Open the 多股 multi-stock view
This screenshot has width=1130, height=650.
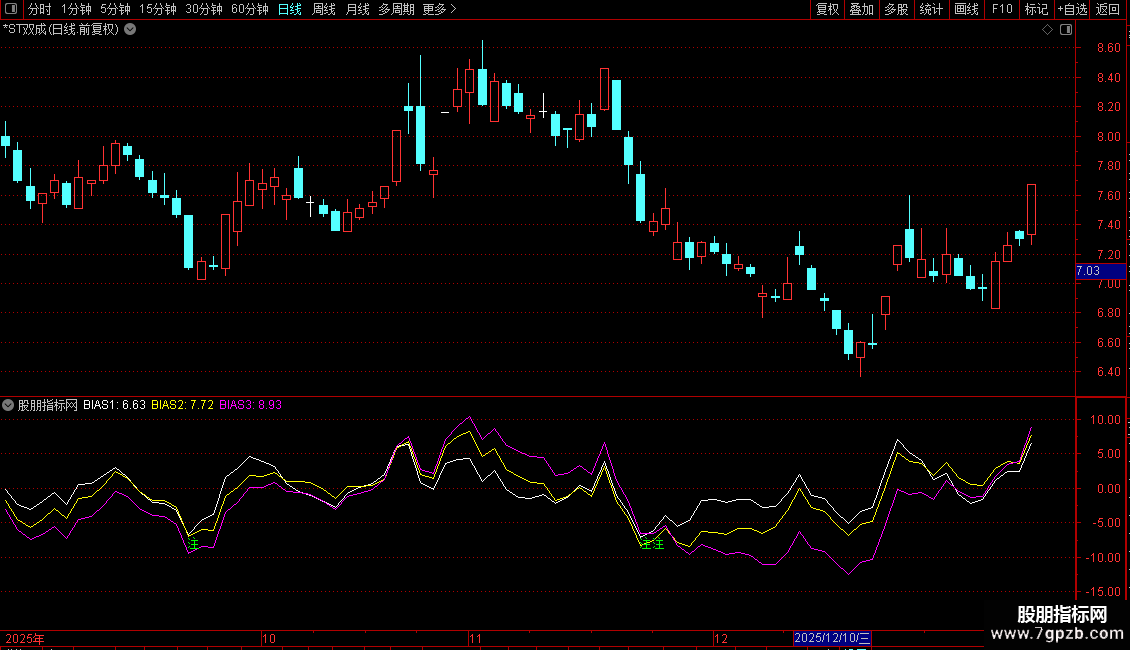tap(897, 9)
